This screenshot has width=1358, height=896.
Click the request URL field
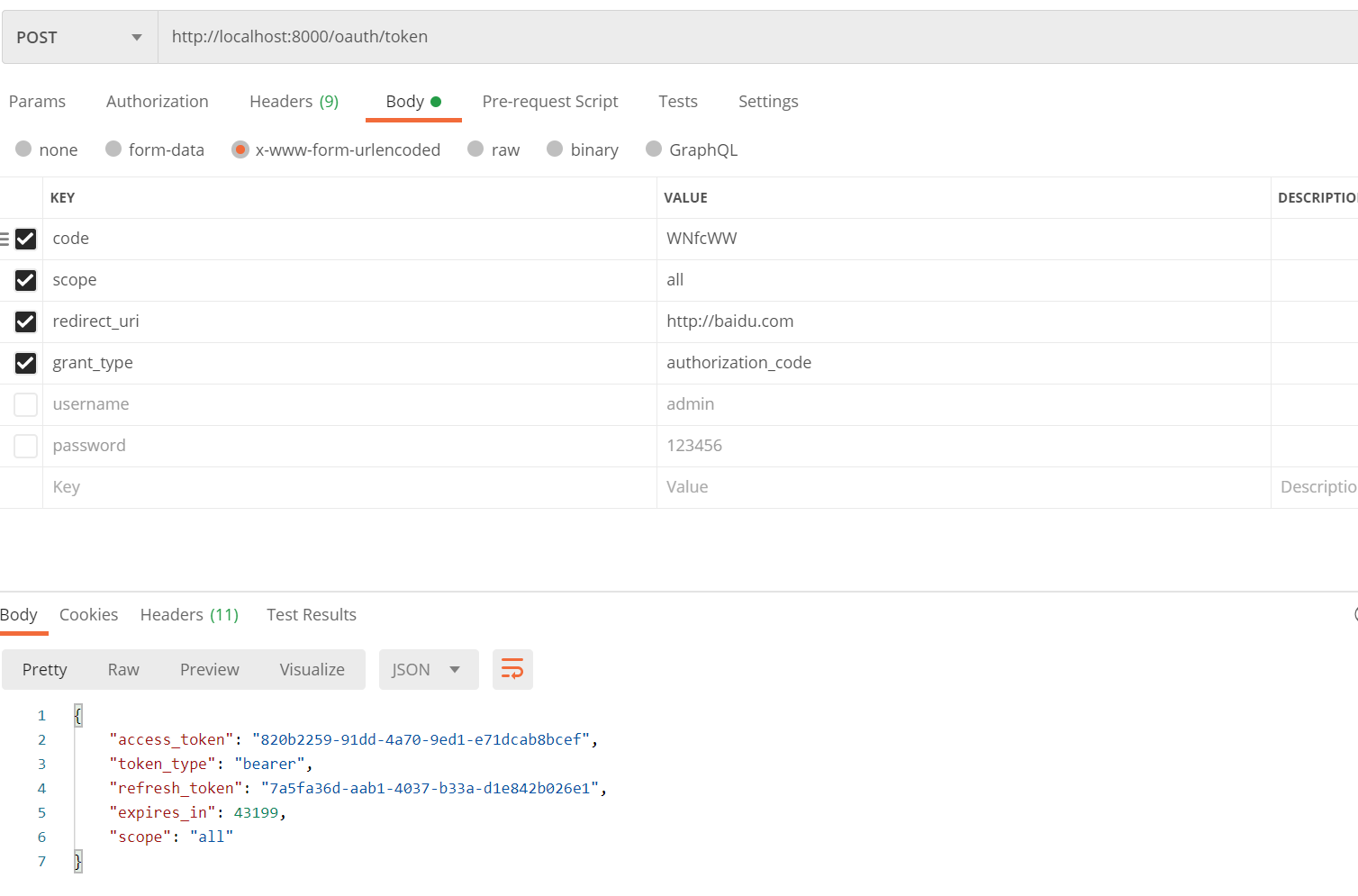pos(756,37)
